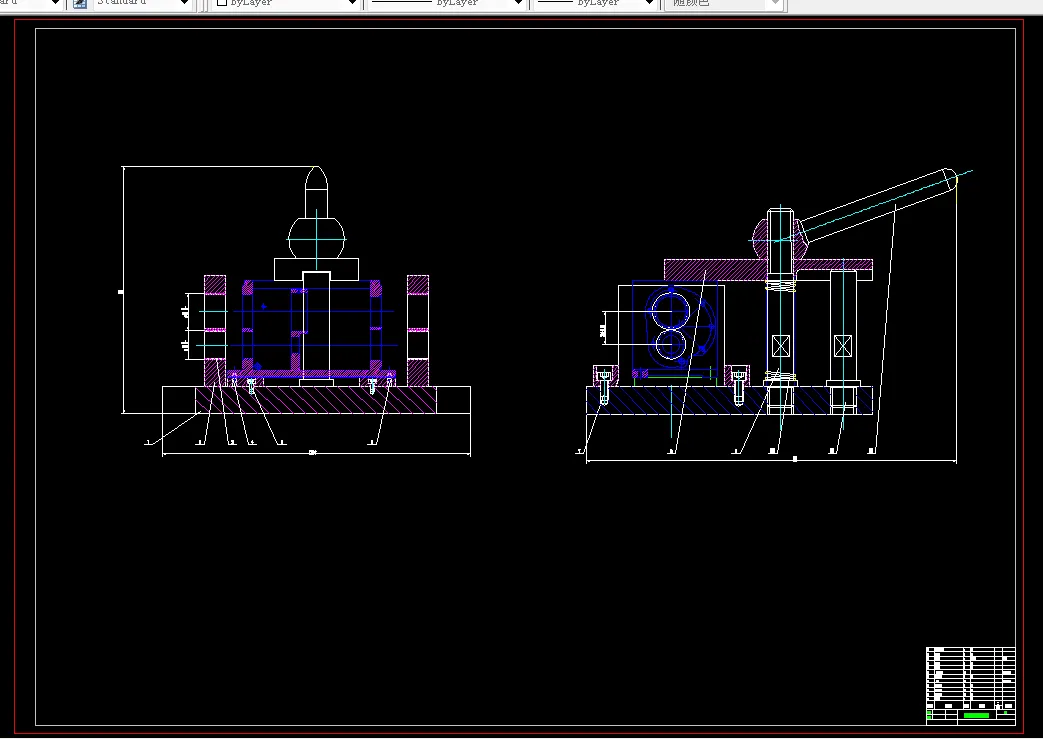Select the parts list table in title block
This screenshot has height=739, width=1043.
pos(970,678)
